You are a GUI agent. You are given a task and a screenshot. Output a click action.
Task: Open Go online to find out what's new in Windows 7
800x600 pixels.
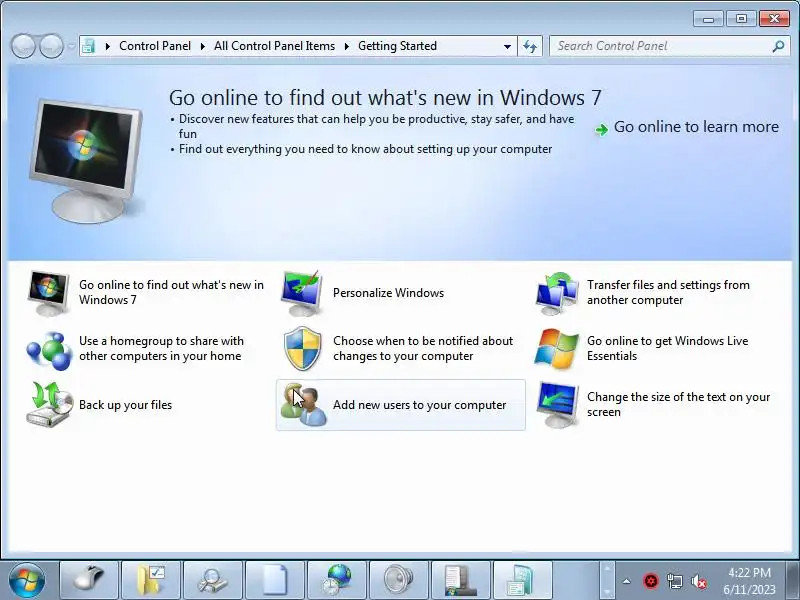pos(147,293)
